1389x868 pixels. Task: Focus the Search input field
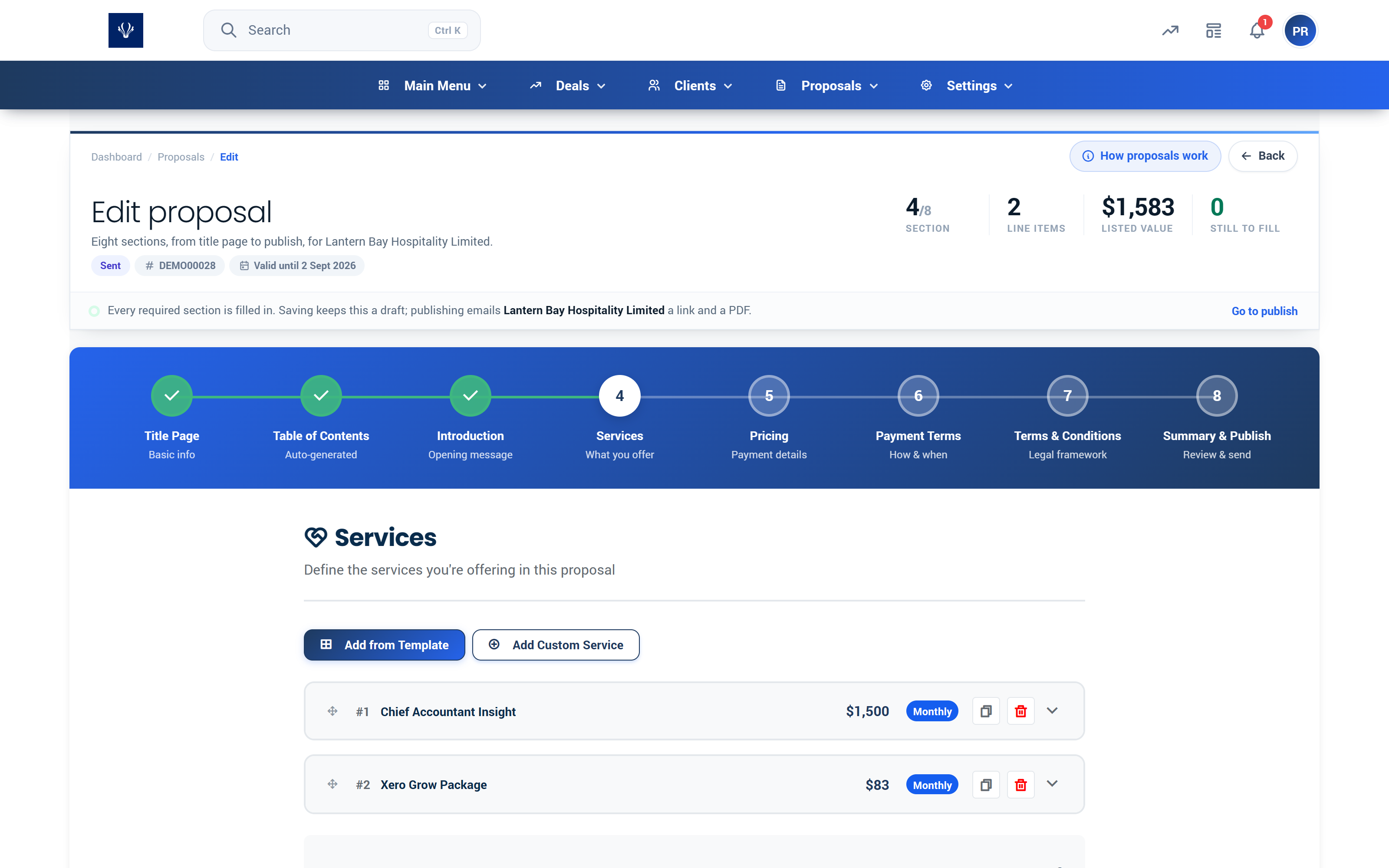pos(342,30)
